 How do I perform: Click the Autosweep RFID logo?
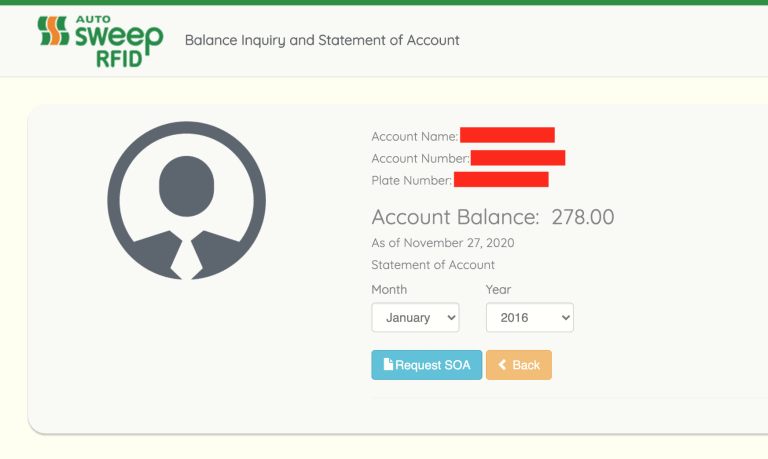100,41
